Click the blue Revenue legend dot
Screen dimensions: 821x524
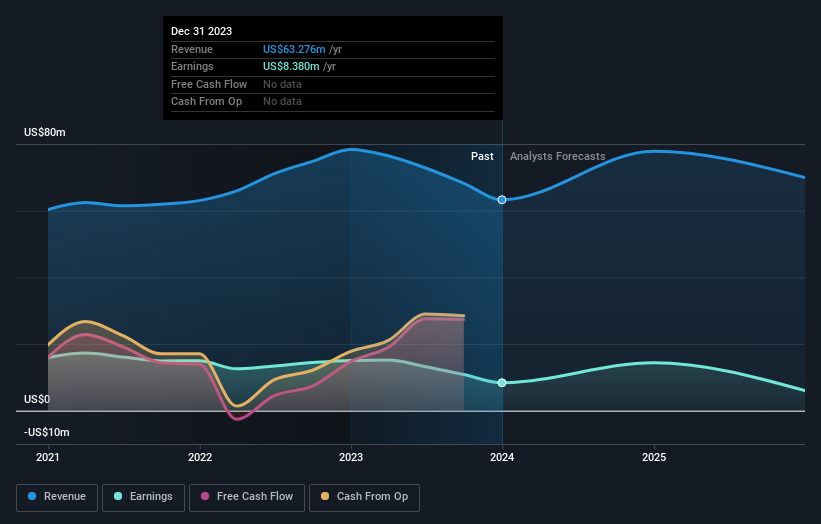(x=32, y=496)
